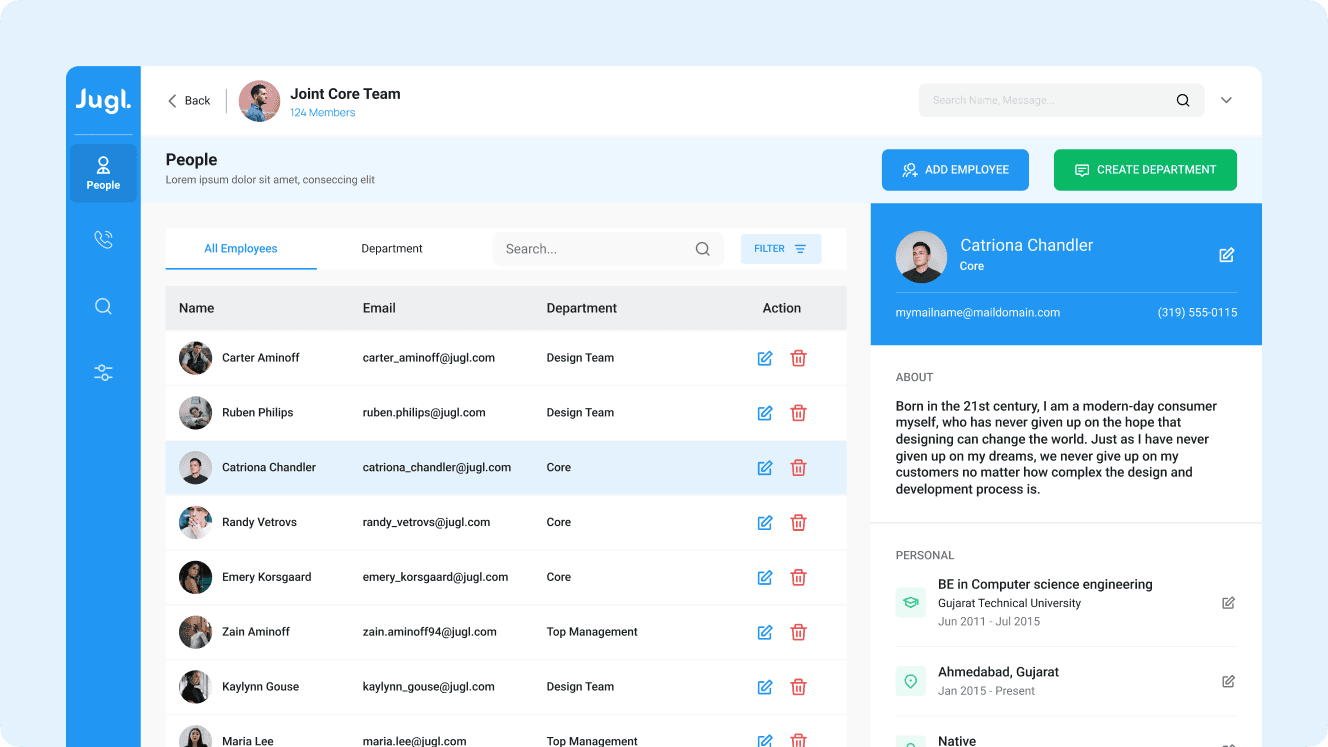Expand the top-right account dropdown chevron

pos(1226,100)
